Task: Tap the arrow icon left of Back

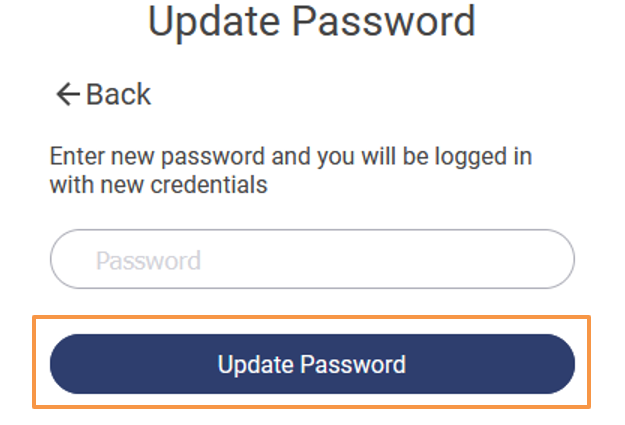Action: pyautogui.click(x=67, y=95)
